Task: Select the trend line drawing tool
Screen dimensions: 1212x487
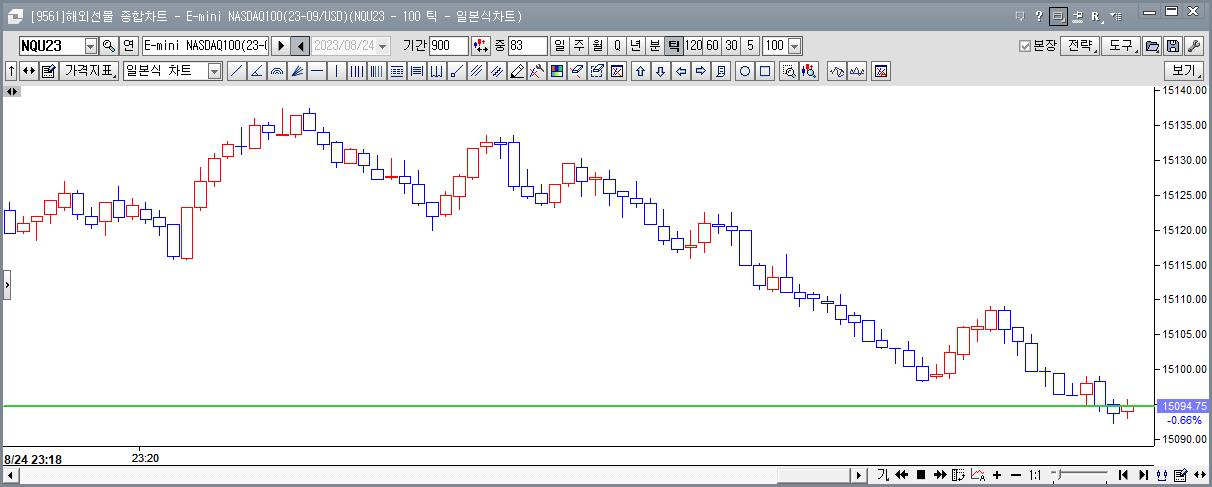Action: click(236, 71)
